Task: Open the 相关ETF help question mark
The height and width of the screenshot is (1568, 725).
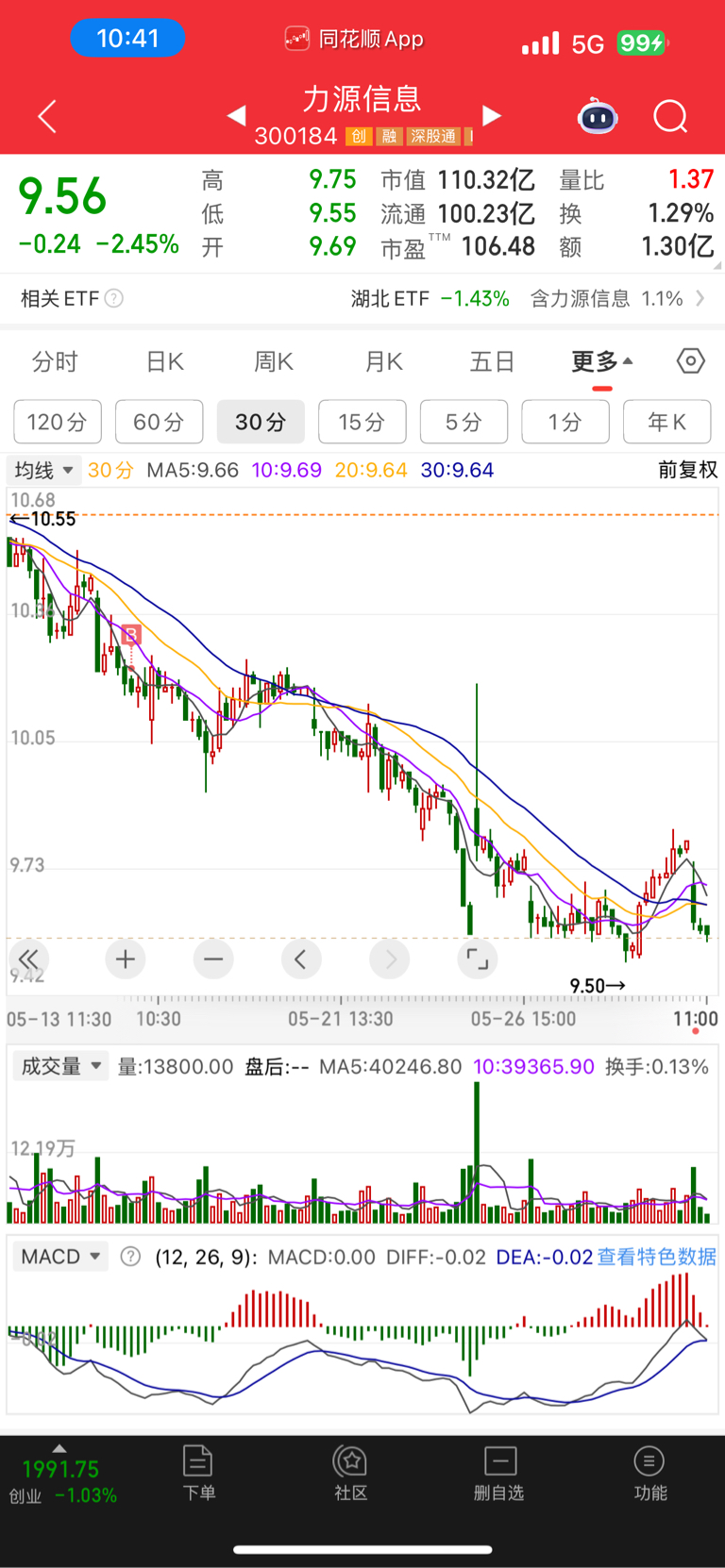Action: coord(114,299)
